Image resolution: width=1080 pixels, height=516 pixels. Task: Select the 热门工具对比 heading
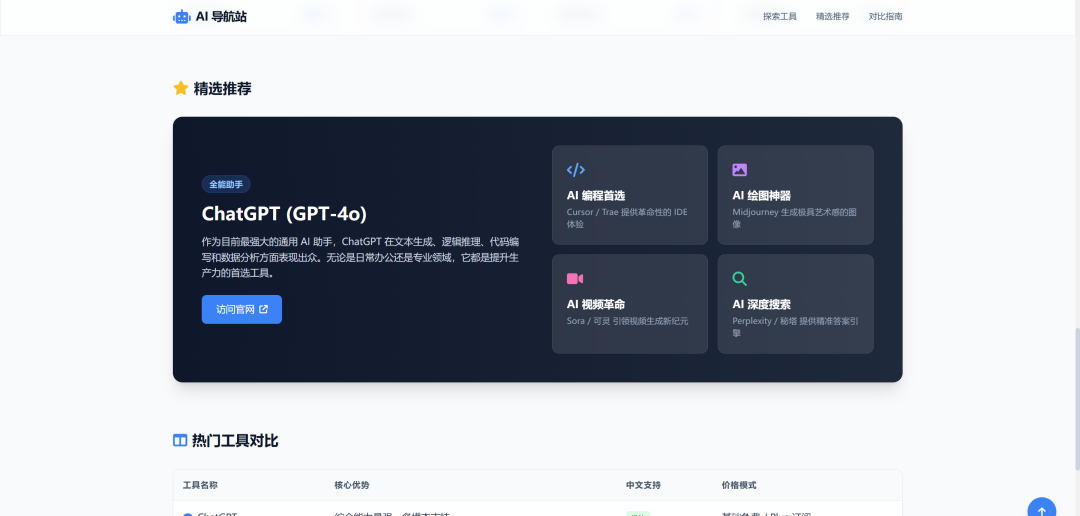pyautogui.click(x=236, y=440)
